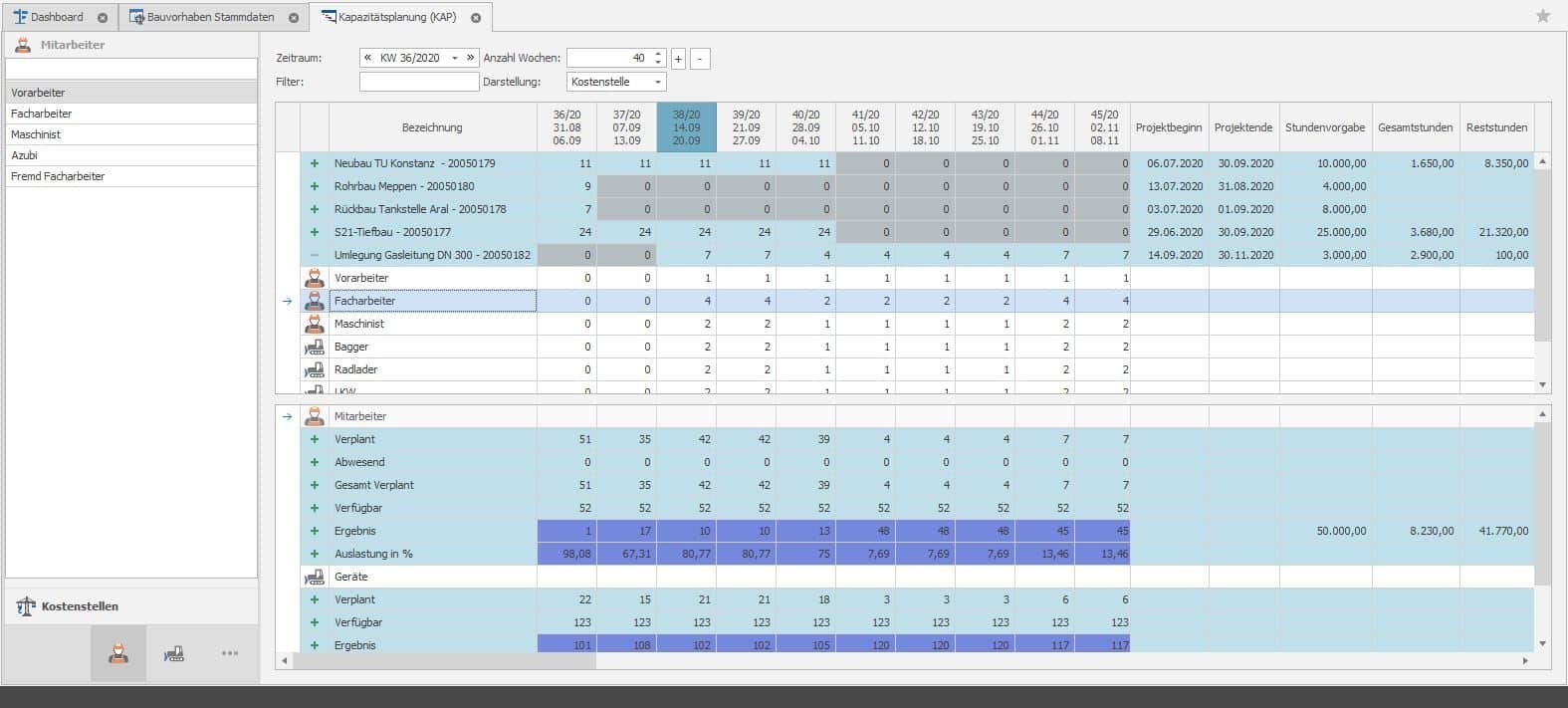Collapse the Umlegung Gasleitung DN 300 row
Screen dimensions: 1568x708
click(315, 255)
